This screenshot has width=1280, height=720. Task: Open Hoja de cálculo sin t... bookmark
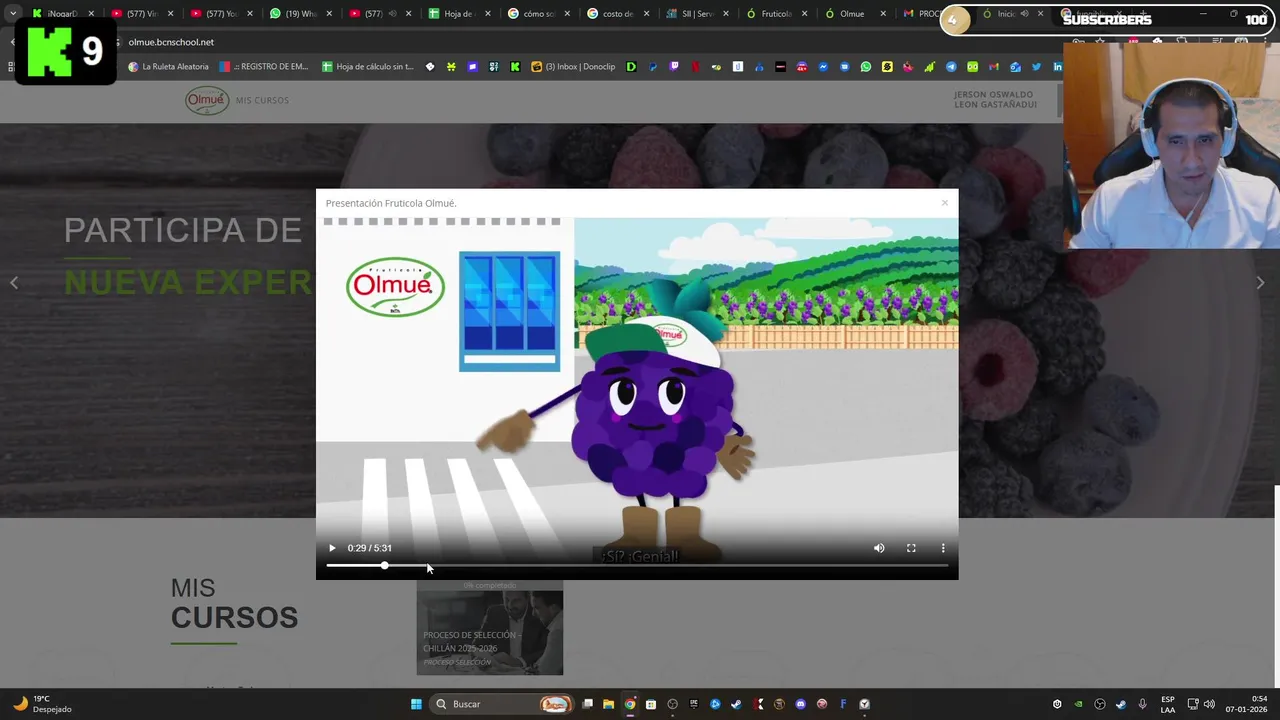[367, 67]
